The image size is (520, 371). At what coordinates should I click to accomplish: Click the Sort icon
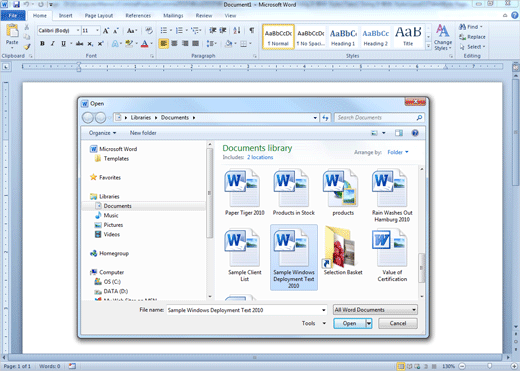[x=237, y=31]
